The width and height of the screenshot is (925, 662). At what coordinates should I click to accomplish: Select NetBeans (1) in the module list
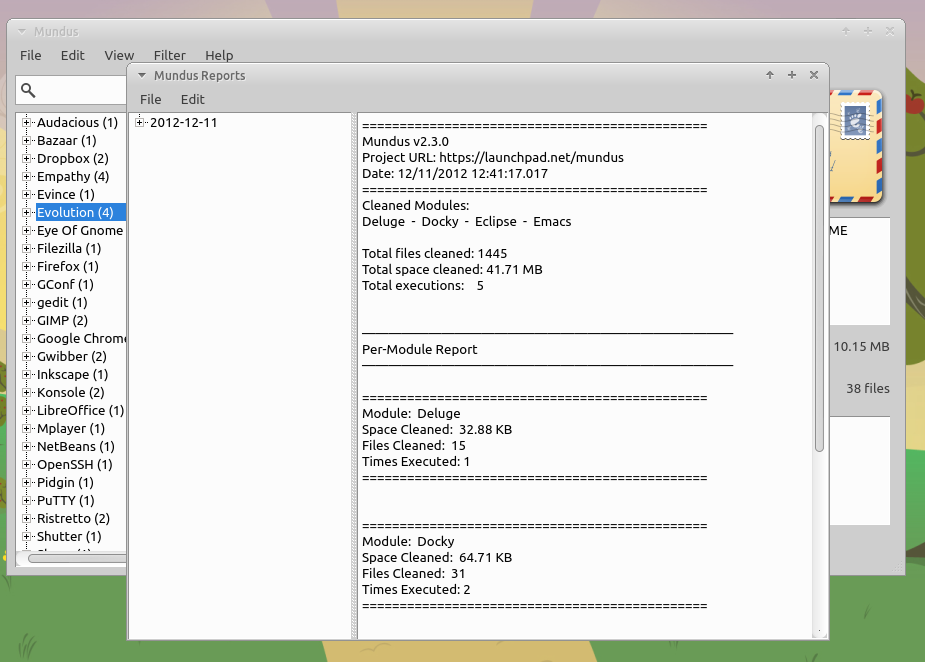tap(76, 446)
